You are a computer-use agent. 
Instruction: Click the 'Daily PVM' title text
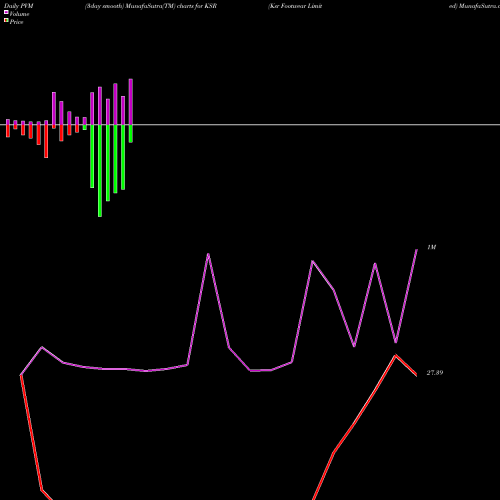pos(19,6)
